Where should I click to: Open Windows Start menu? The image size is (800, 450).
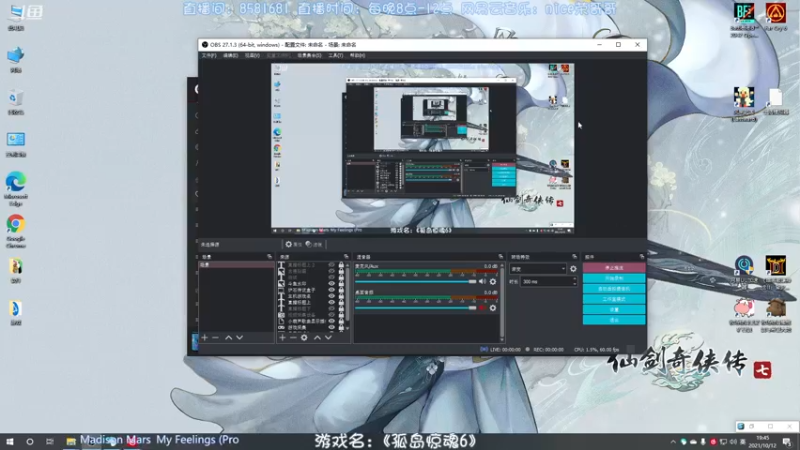(10, 441)
